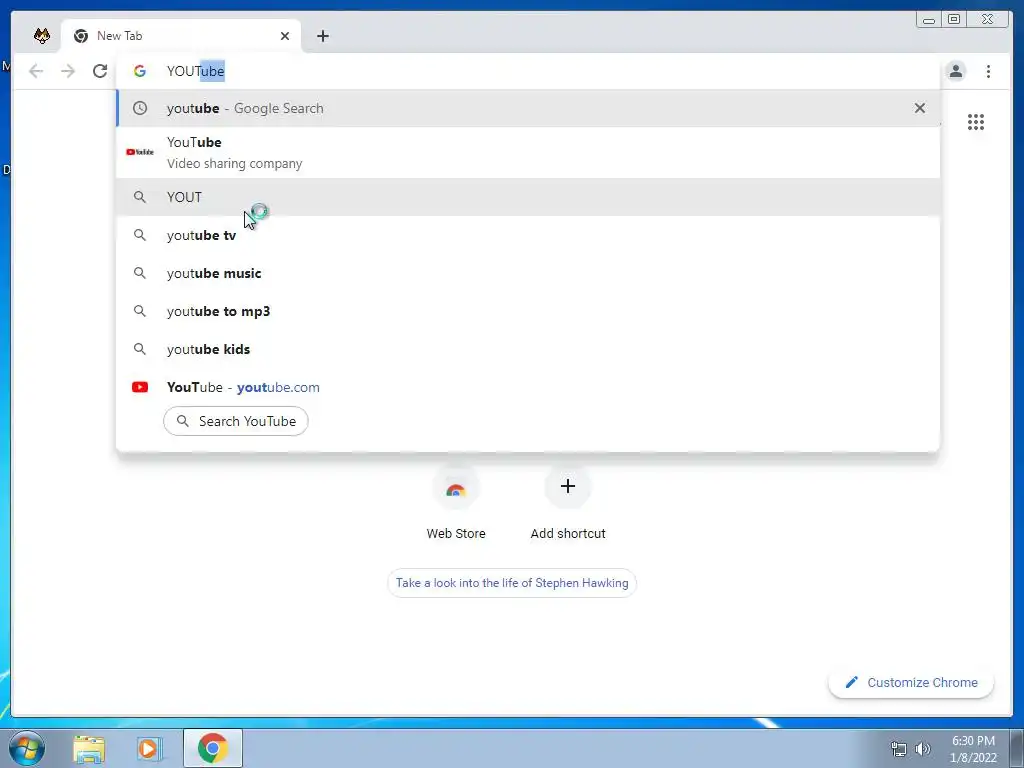Open the network tray icon

[899, 749]
